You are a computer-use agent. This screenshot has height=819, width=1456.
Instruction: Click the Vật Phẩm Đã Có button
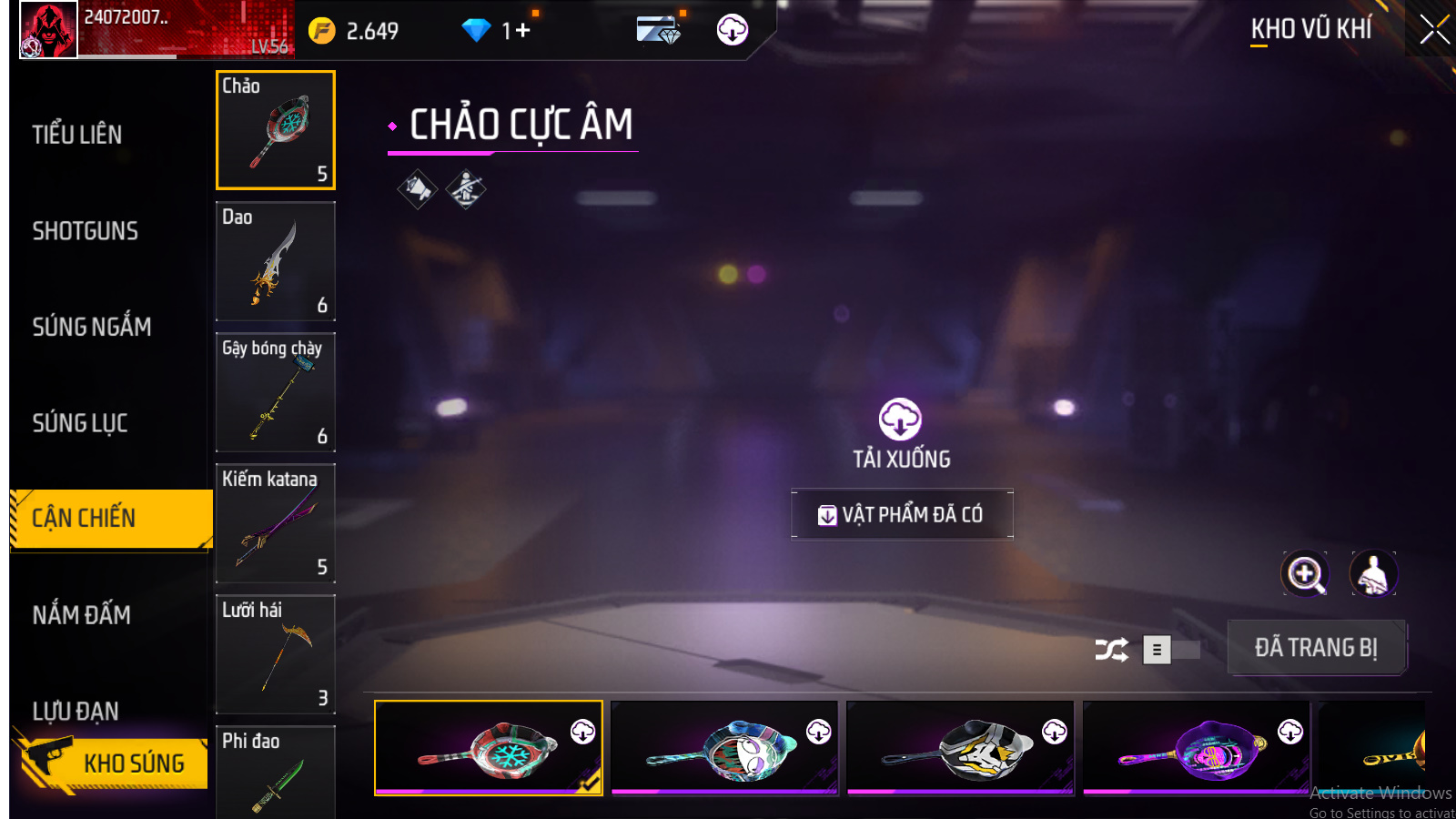[902, 514]
